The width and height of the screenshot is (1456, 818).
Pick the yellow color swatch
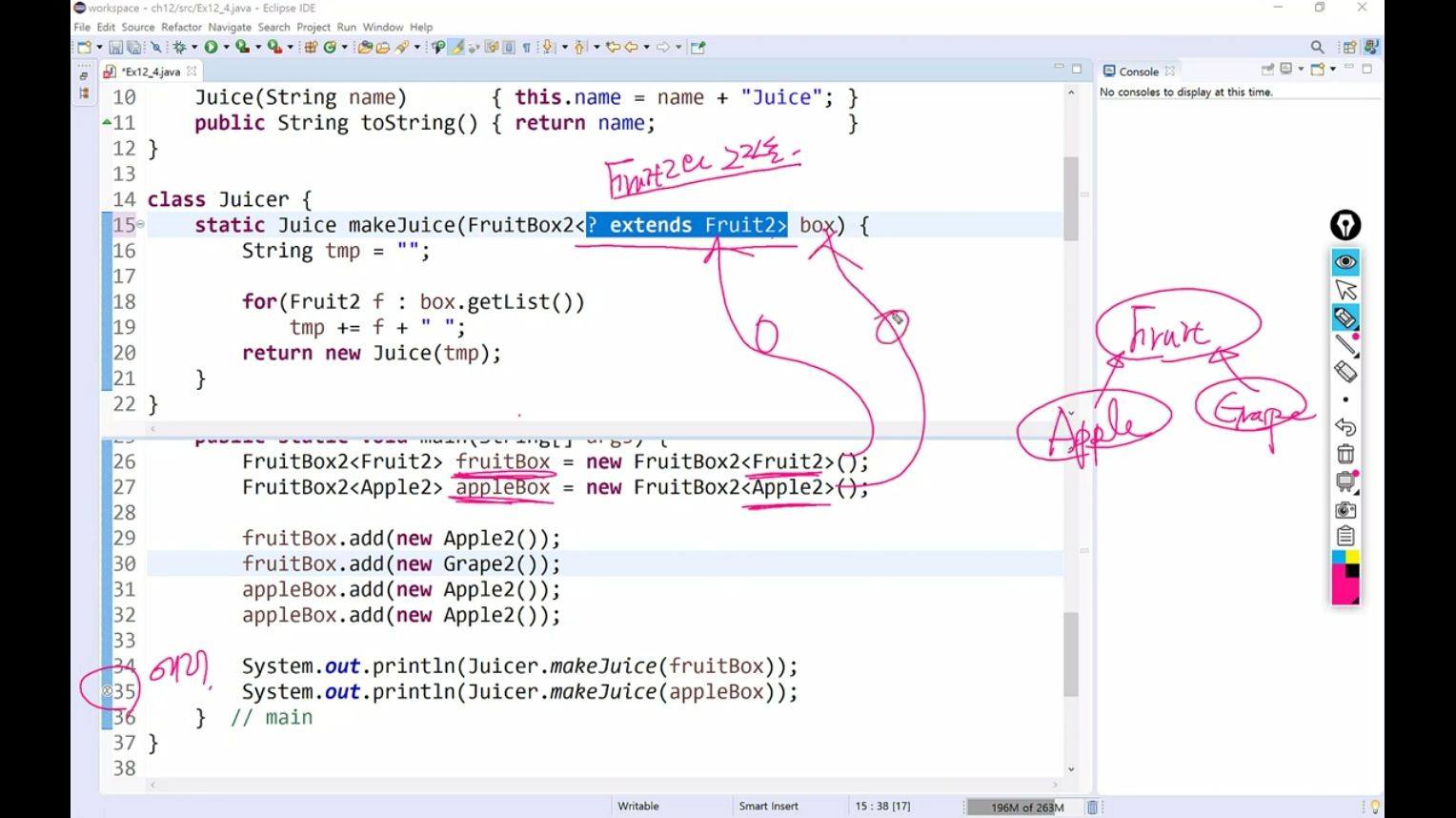(1353, 557)
